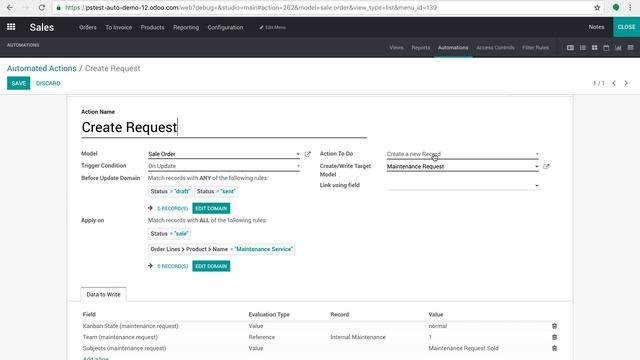Image resolution: width=640 pixels, height=360 pixels.
Task: Click the Maintenance Request Sold value cell
Action: 464,348
